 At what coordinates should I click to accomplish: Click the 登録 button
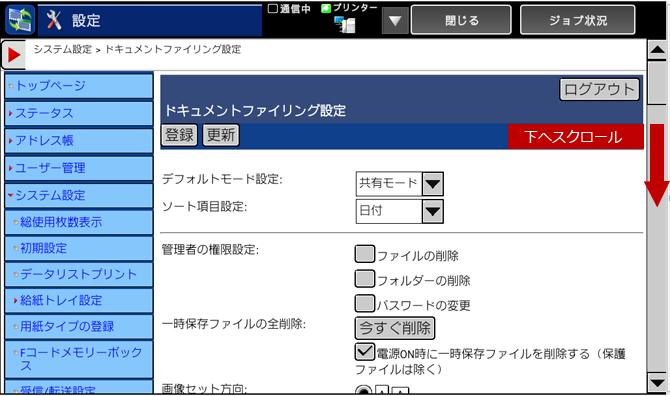click(x=179, y=135)
